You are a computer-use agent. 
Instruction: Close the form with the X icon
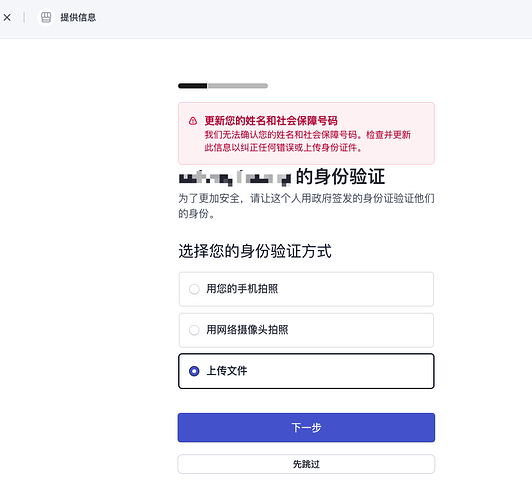[x=7, y=17]
